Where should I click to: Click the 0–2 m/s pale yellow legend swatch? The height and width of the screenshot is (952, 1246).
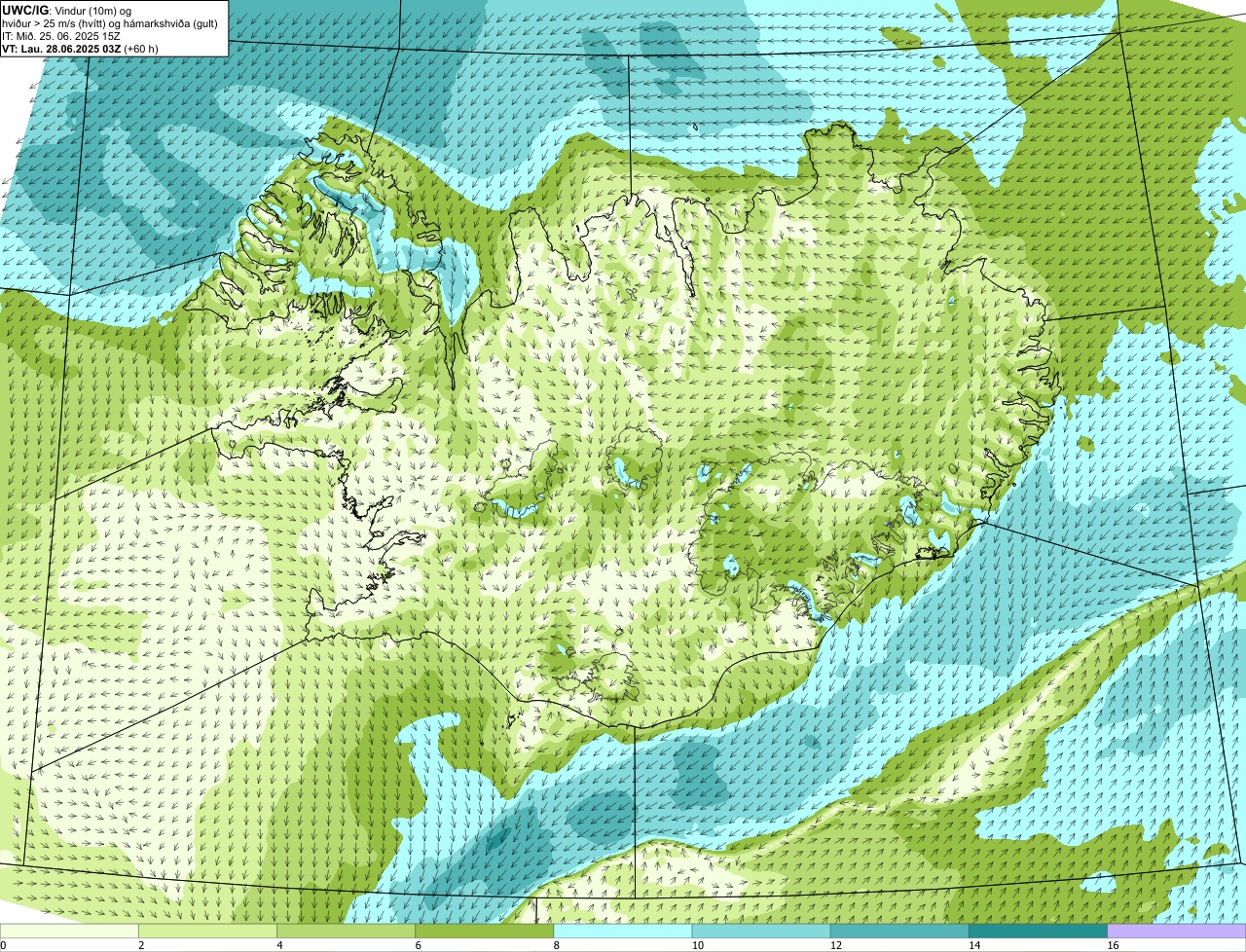[69, 932]
